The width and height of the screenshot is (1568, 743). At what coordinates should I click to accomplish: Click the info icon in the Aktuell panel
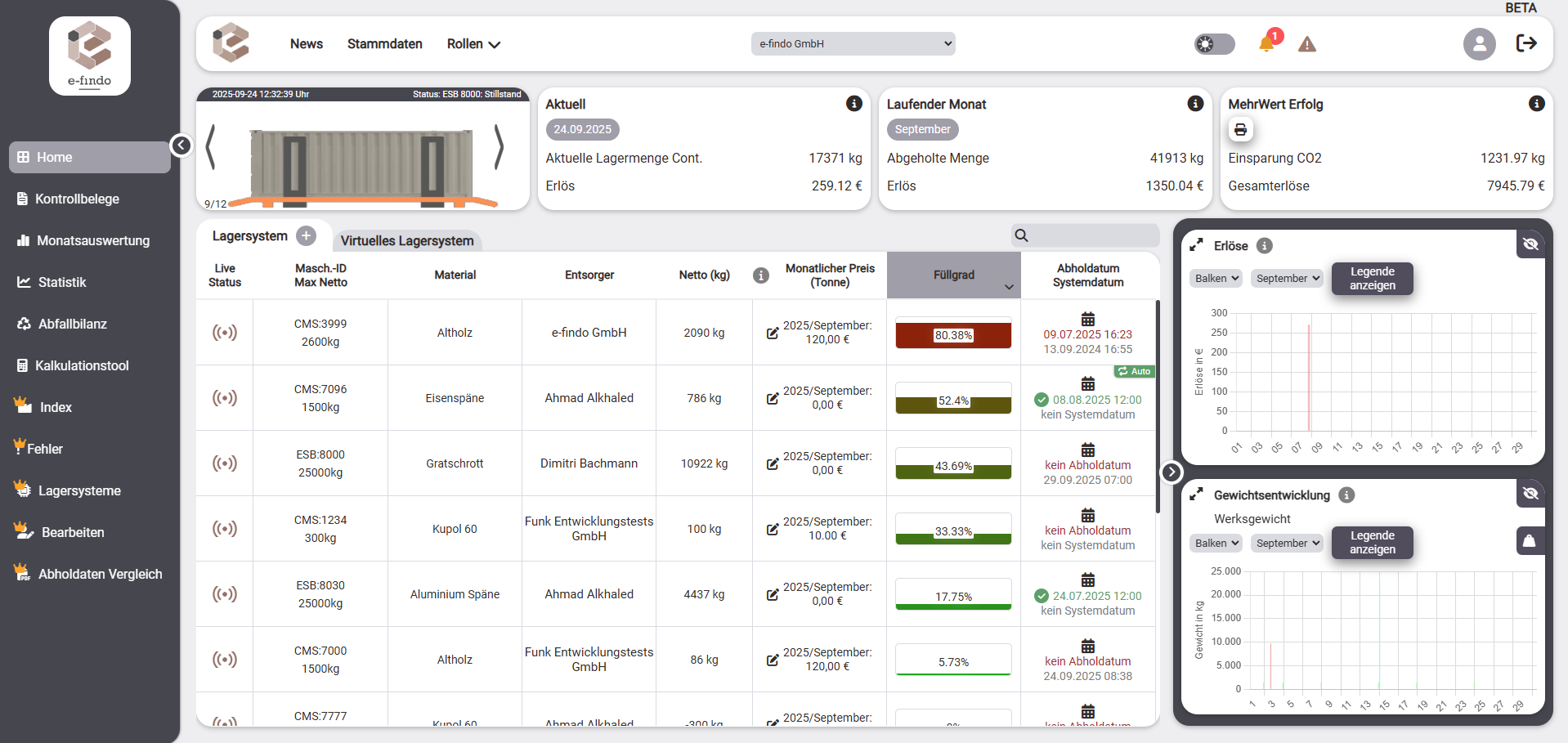point(854,104)
